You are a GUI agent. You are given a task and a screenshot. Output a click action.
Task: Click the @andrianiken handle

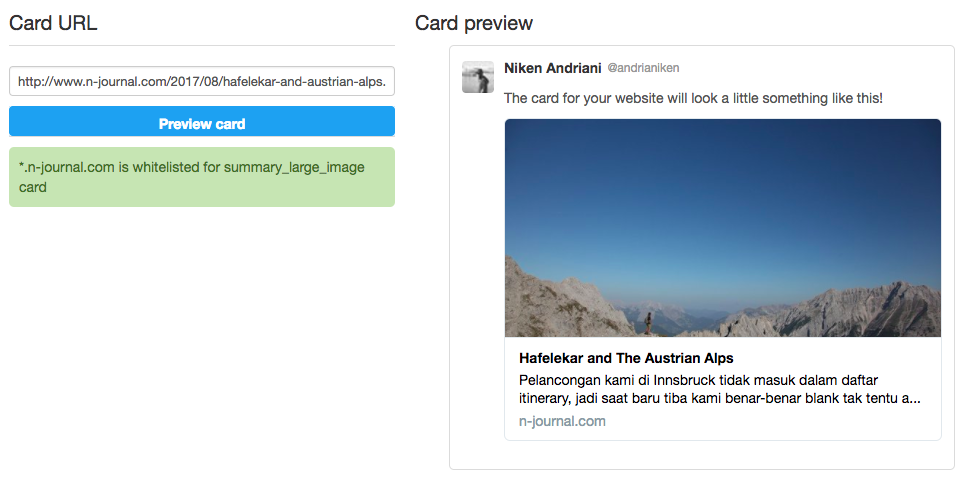tap(643, 68)
